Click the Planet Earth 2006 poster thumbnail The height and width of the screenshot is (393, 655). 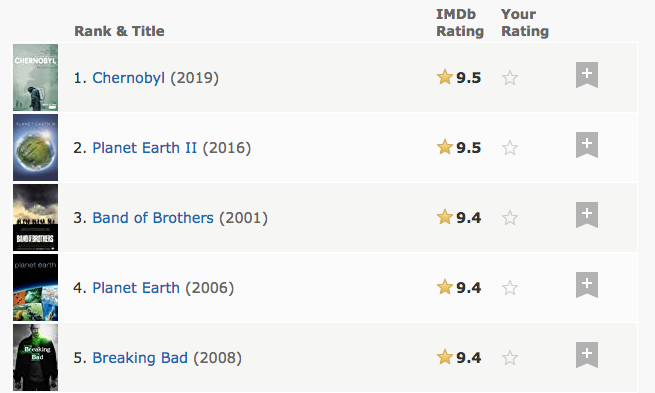point(36,287)
